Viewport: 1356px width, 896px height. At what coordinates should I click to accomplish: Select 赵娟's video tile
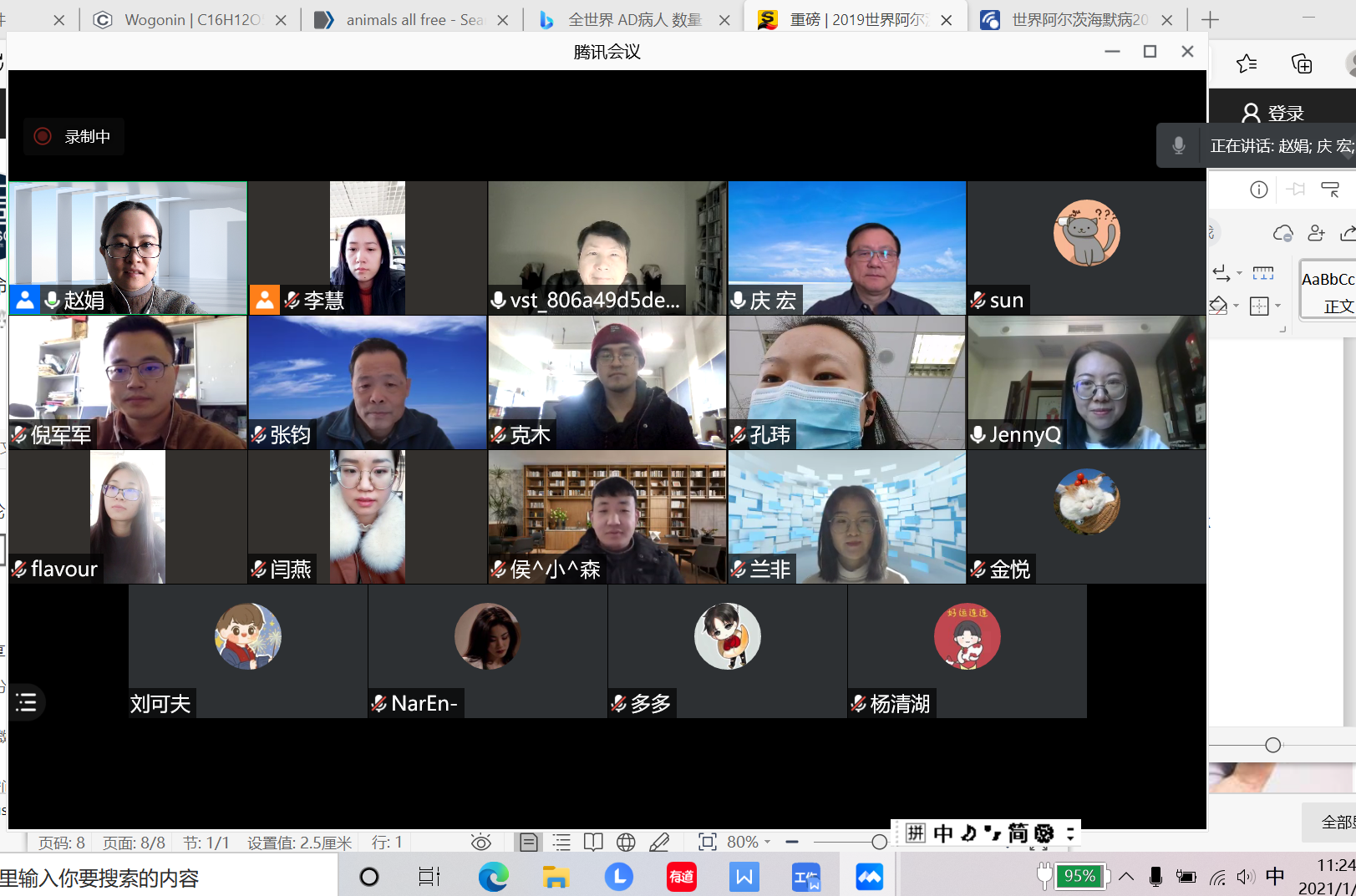tap(128, 248)
